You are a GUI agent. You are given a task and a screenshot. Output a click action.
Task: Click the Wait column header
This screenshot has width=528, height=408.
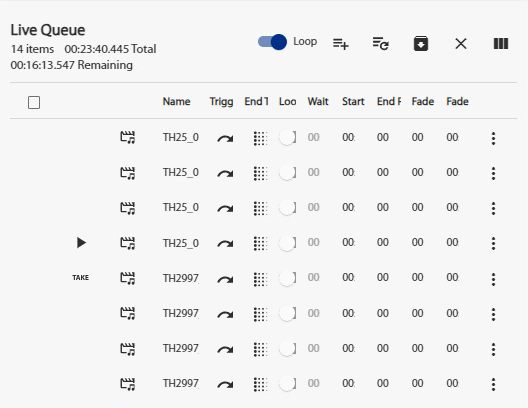point(318,101)
